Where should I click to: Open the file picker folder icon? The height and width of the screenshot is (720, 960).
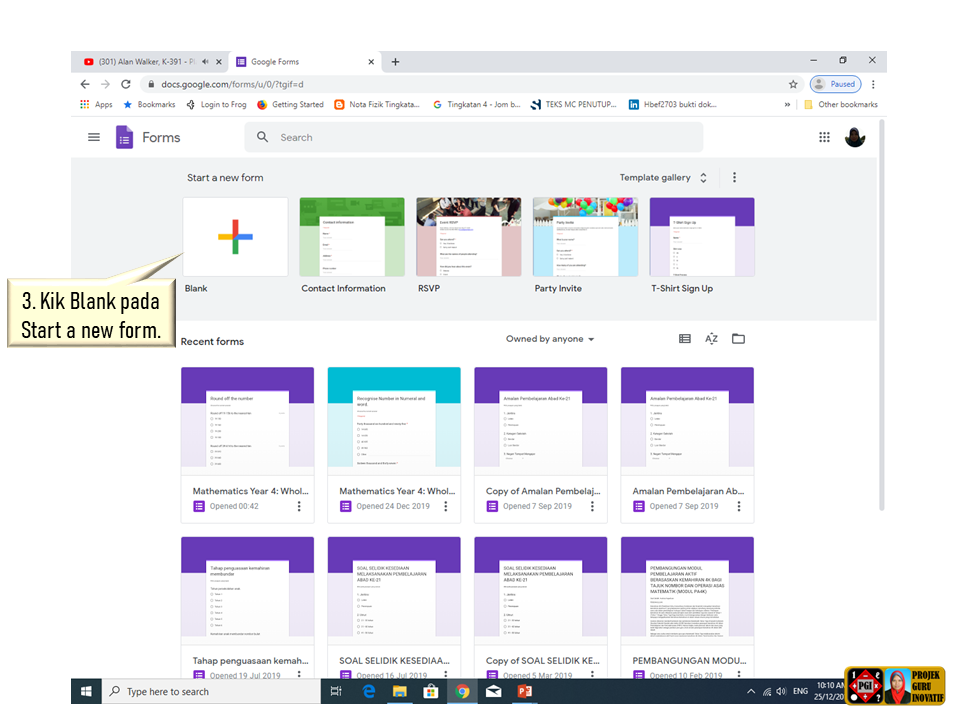pos(738,339)
